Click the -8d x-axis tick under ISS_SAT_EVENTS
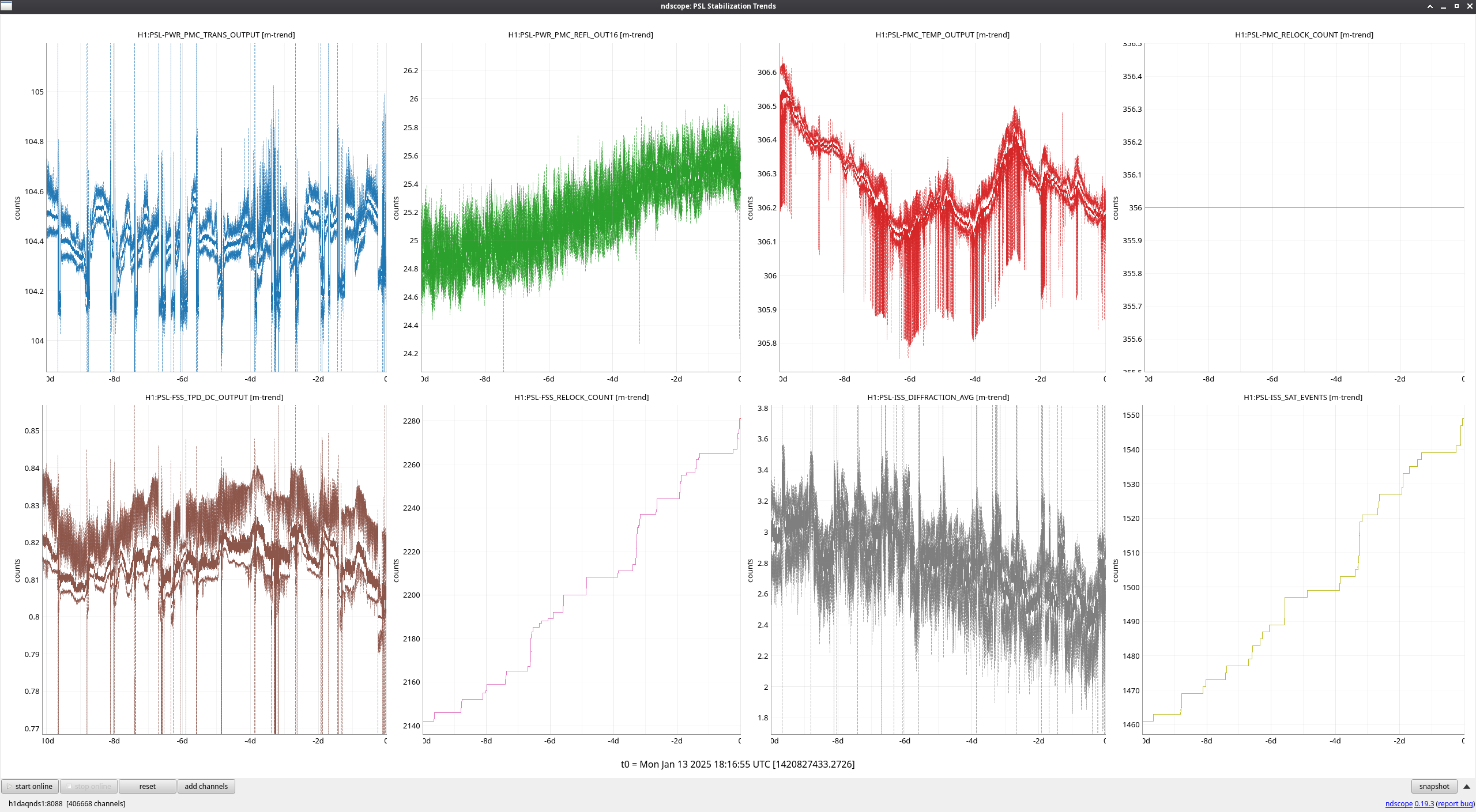Image resolution: width=1476 pixels, height=812 pixels. 1207,741
